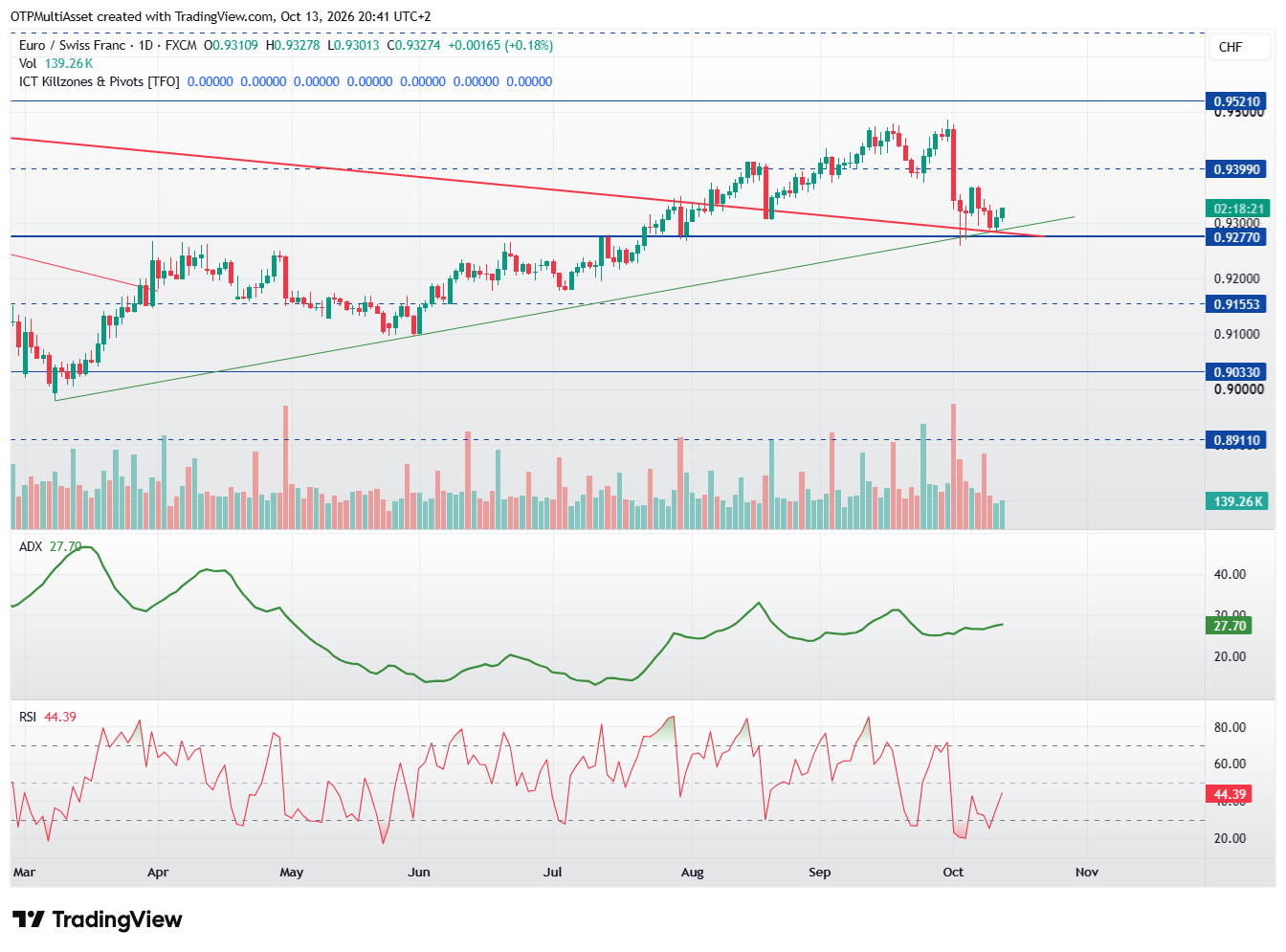Click the countdown timer label 02:18:21
This screenshot has height=952, width=1286.
tap(1237, 209)
